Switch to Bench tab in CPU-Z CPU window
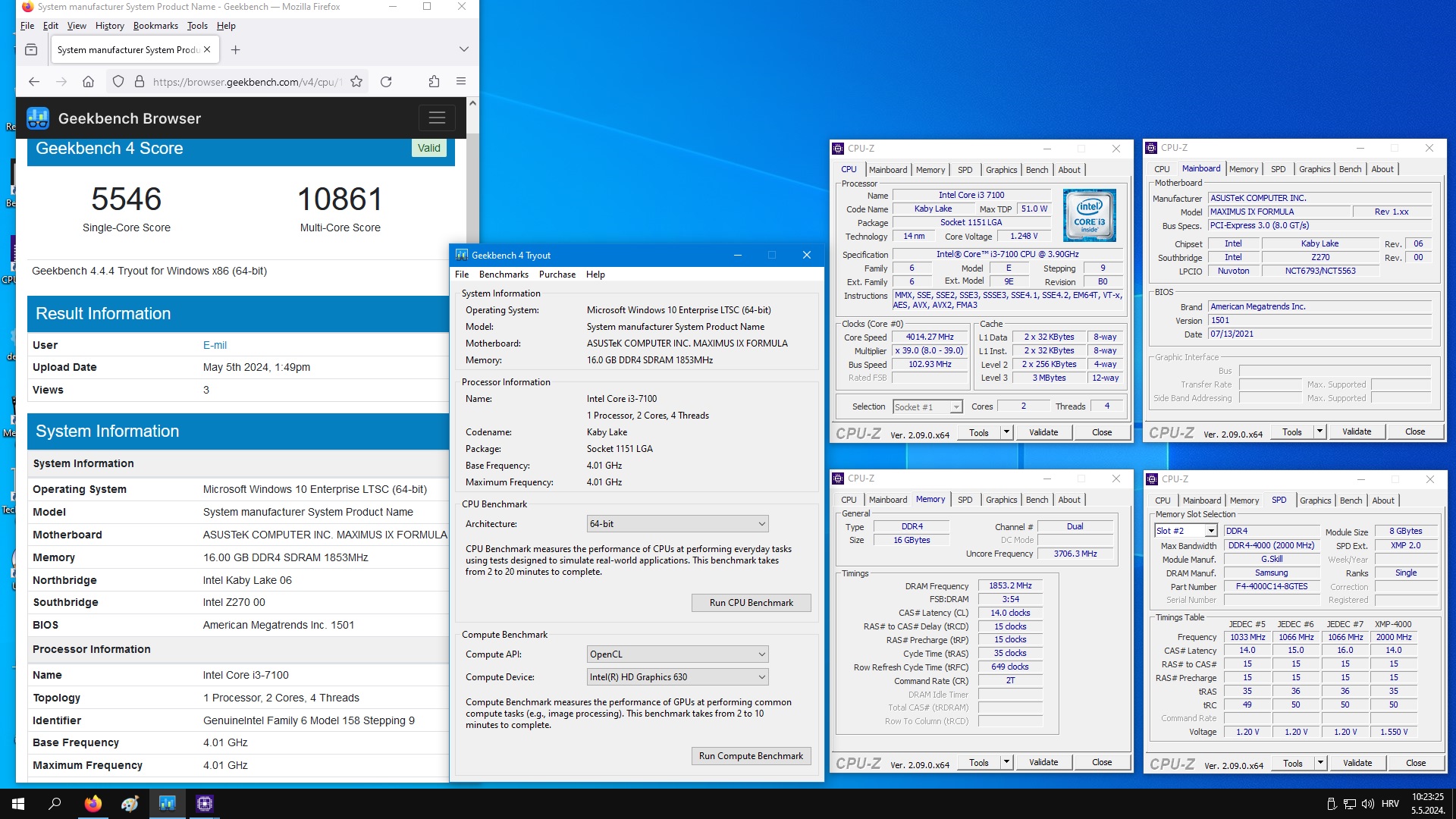The image size is (1456, 819). coord(1037,170)
